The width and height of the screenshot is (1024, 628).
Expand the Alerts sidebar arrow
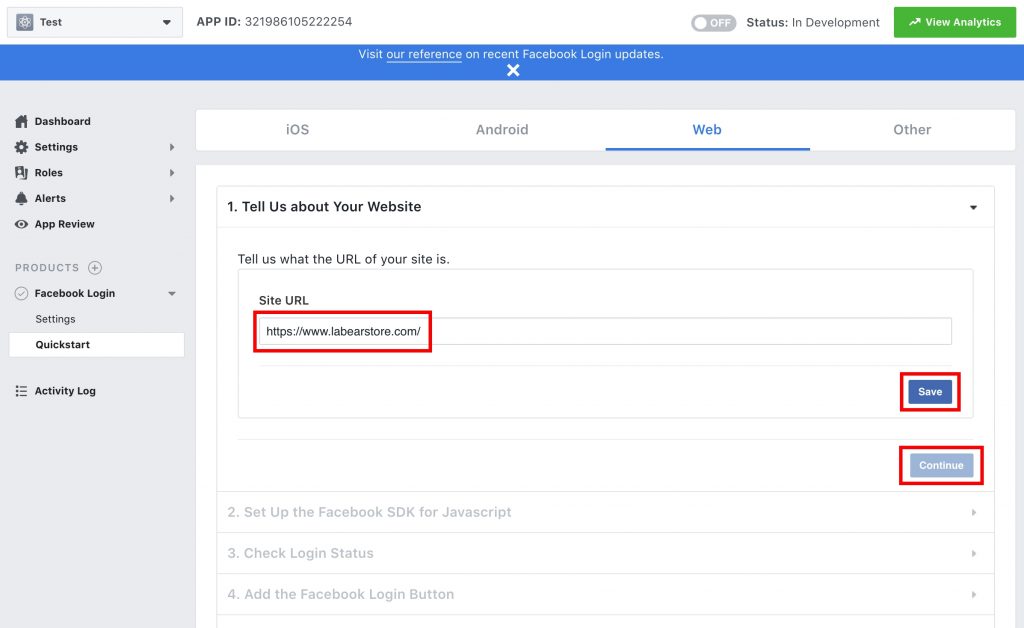point(172,198)
